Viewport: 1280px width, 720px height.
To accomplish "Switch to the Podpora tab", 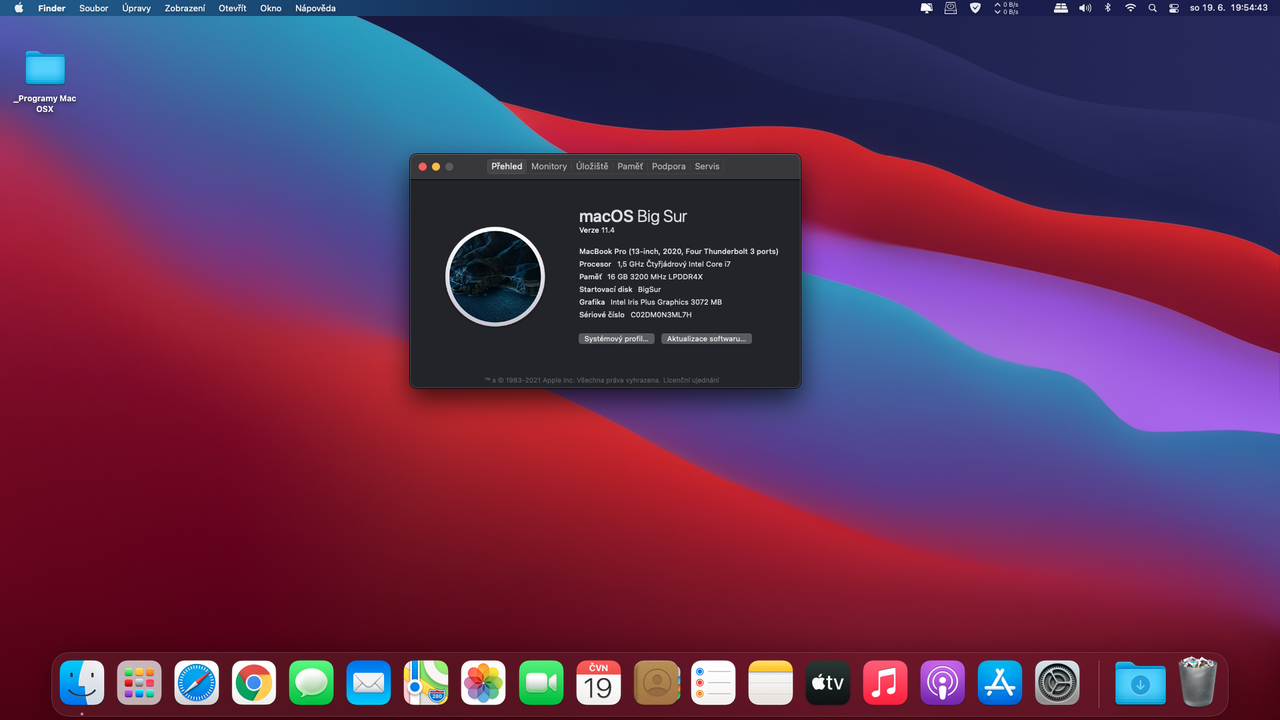I will [x=669, y=166].
